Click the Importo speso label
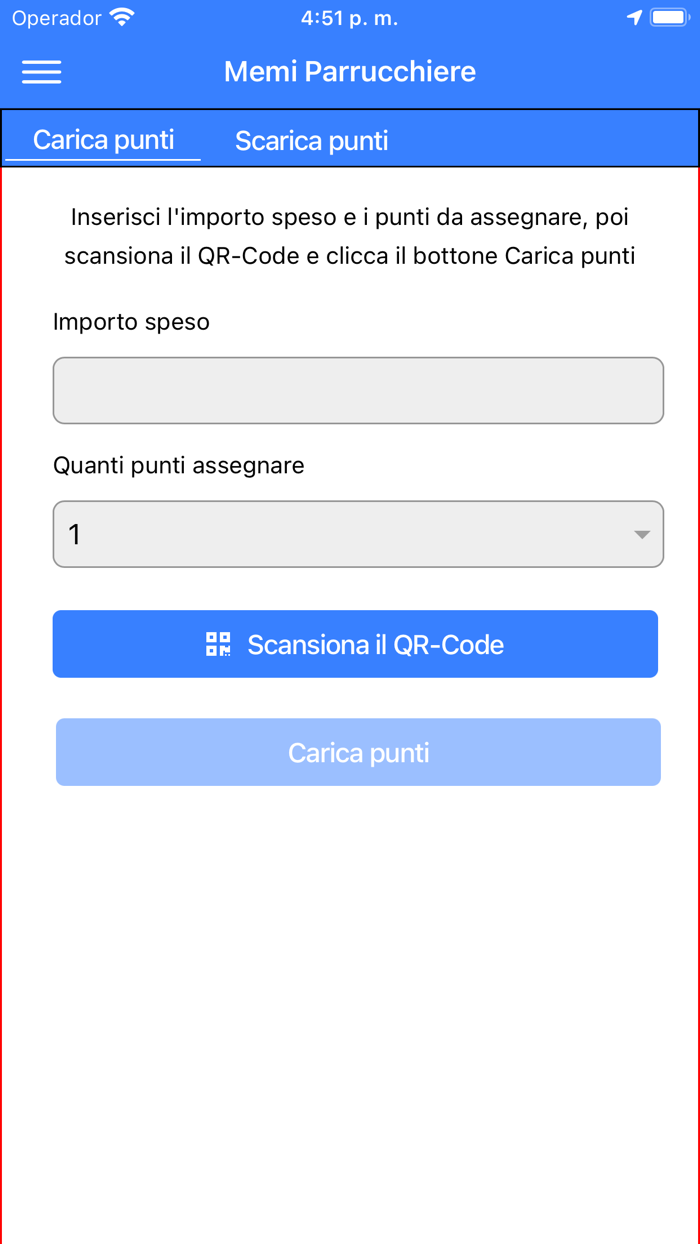The height and width of the screenshot is (1244, 700). click(x=131, y=321)
